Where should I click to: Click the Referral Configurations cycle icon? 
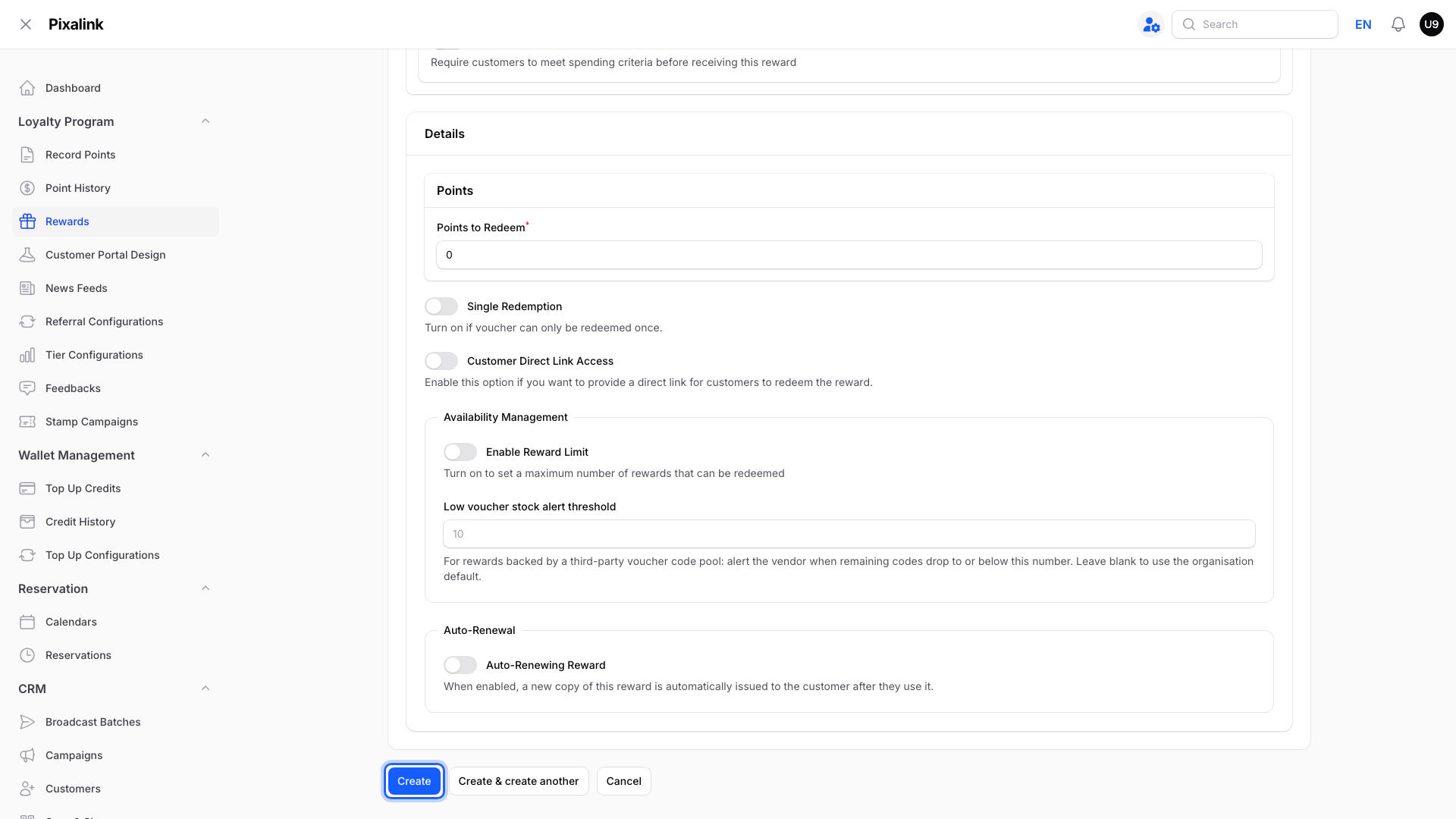point(27,322)
